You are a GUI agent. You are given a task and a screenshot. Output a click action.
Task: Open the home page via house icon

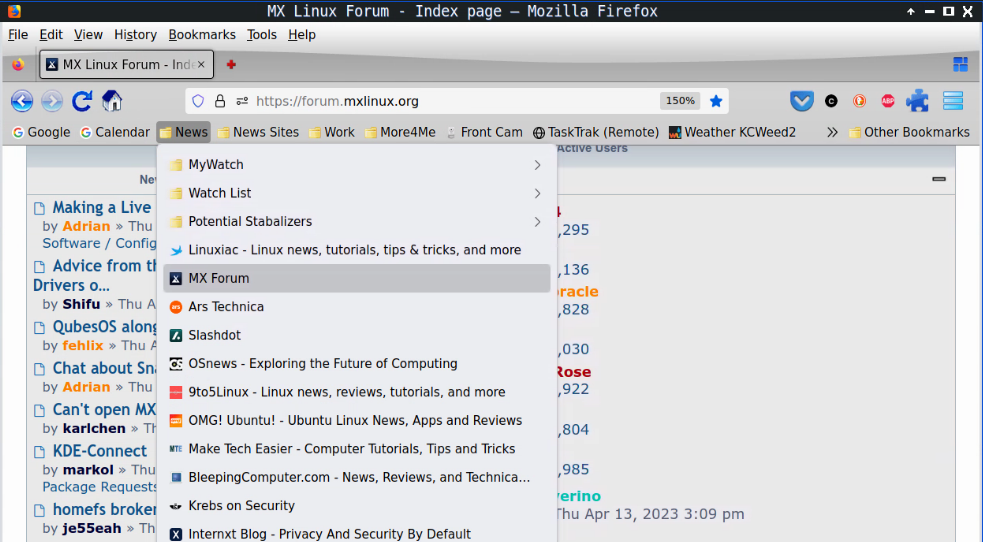pyautogui.click(x=112, y=101)
